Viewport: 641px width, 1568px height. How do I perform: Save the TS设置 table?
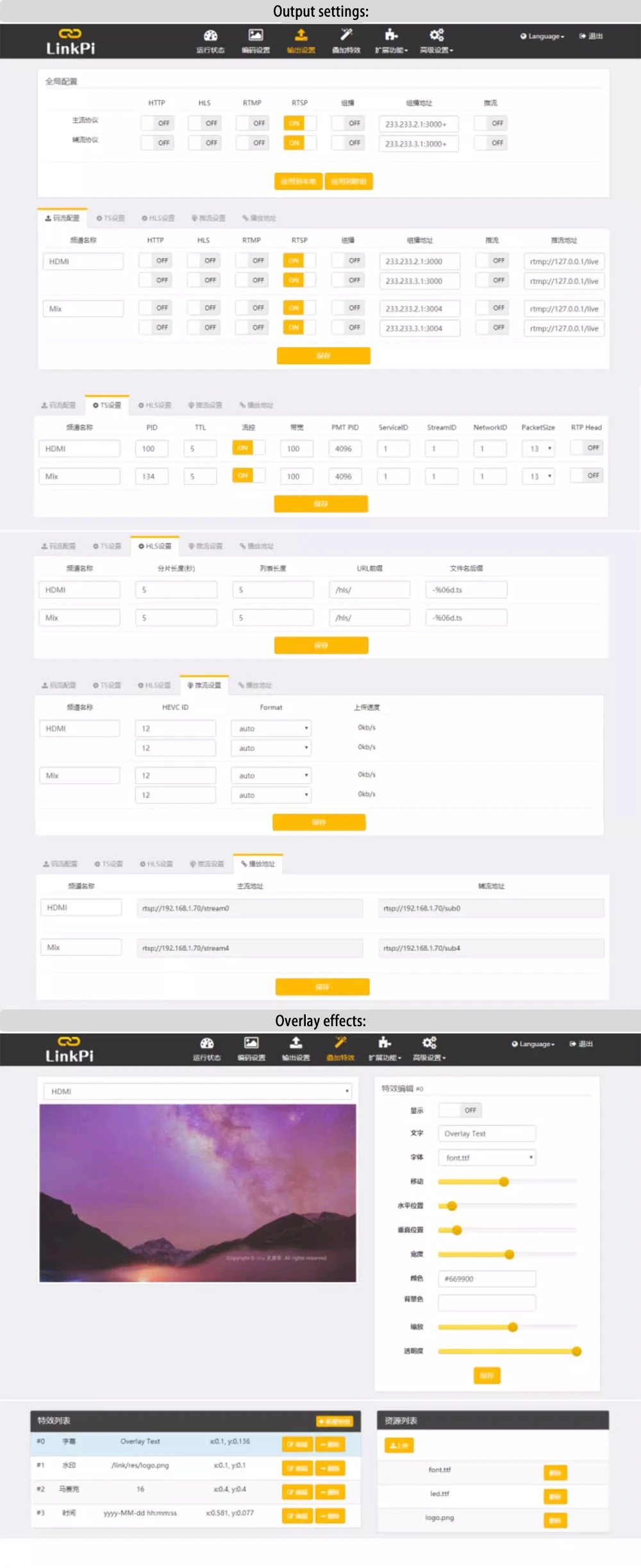[321, 504]
